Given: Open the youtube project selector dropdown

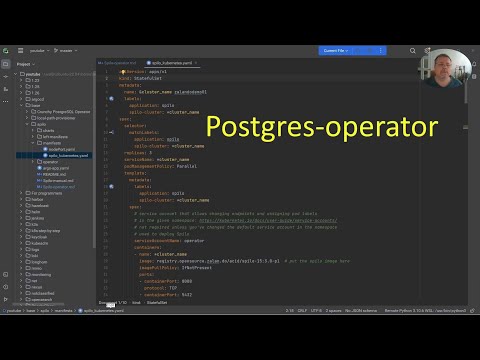Looking at the screenshot, I should (39, 51).
